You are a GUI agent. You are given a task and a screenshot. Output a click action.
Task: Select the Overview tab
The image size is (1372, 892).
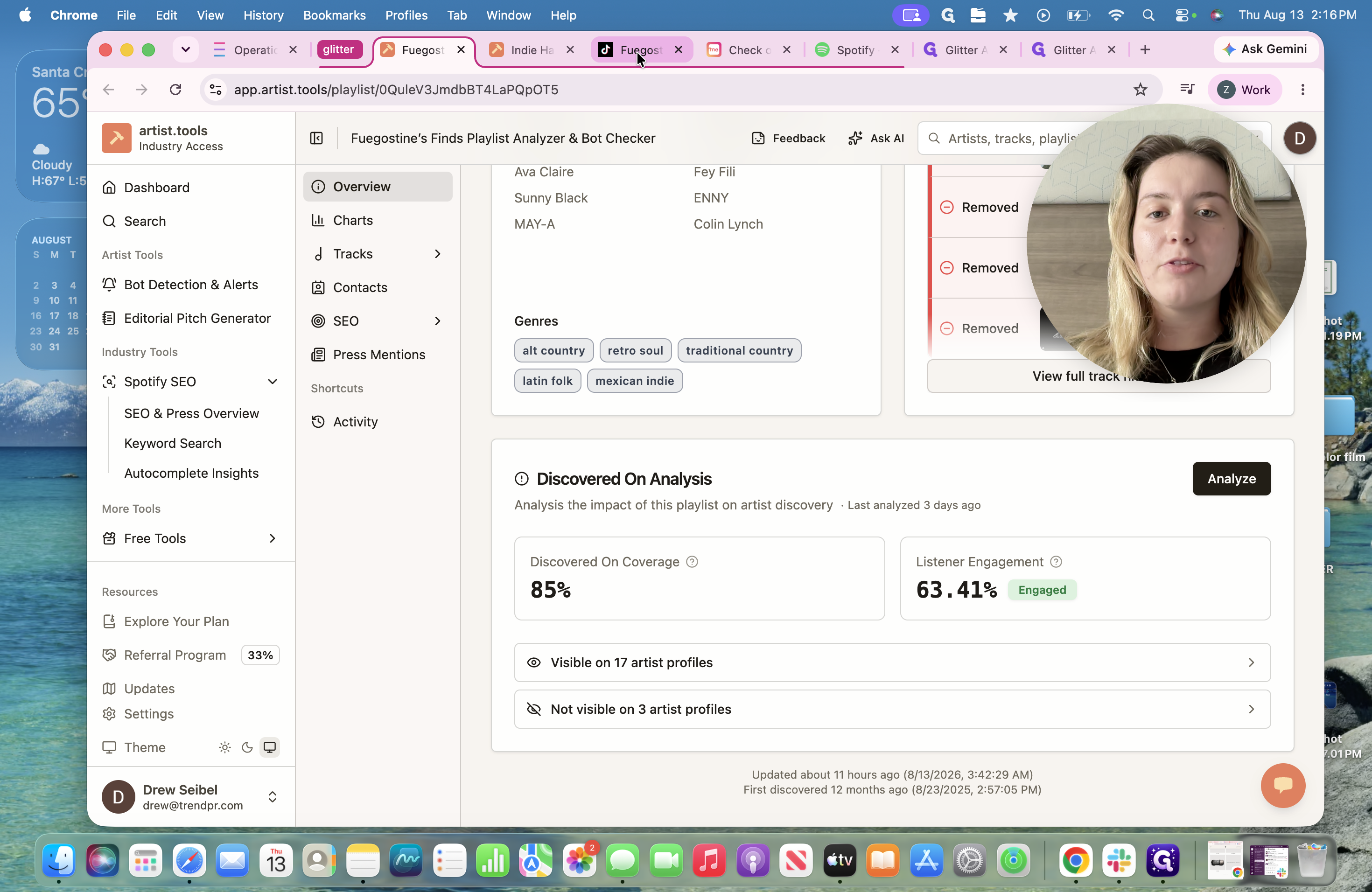coord(378,187)
